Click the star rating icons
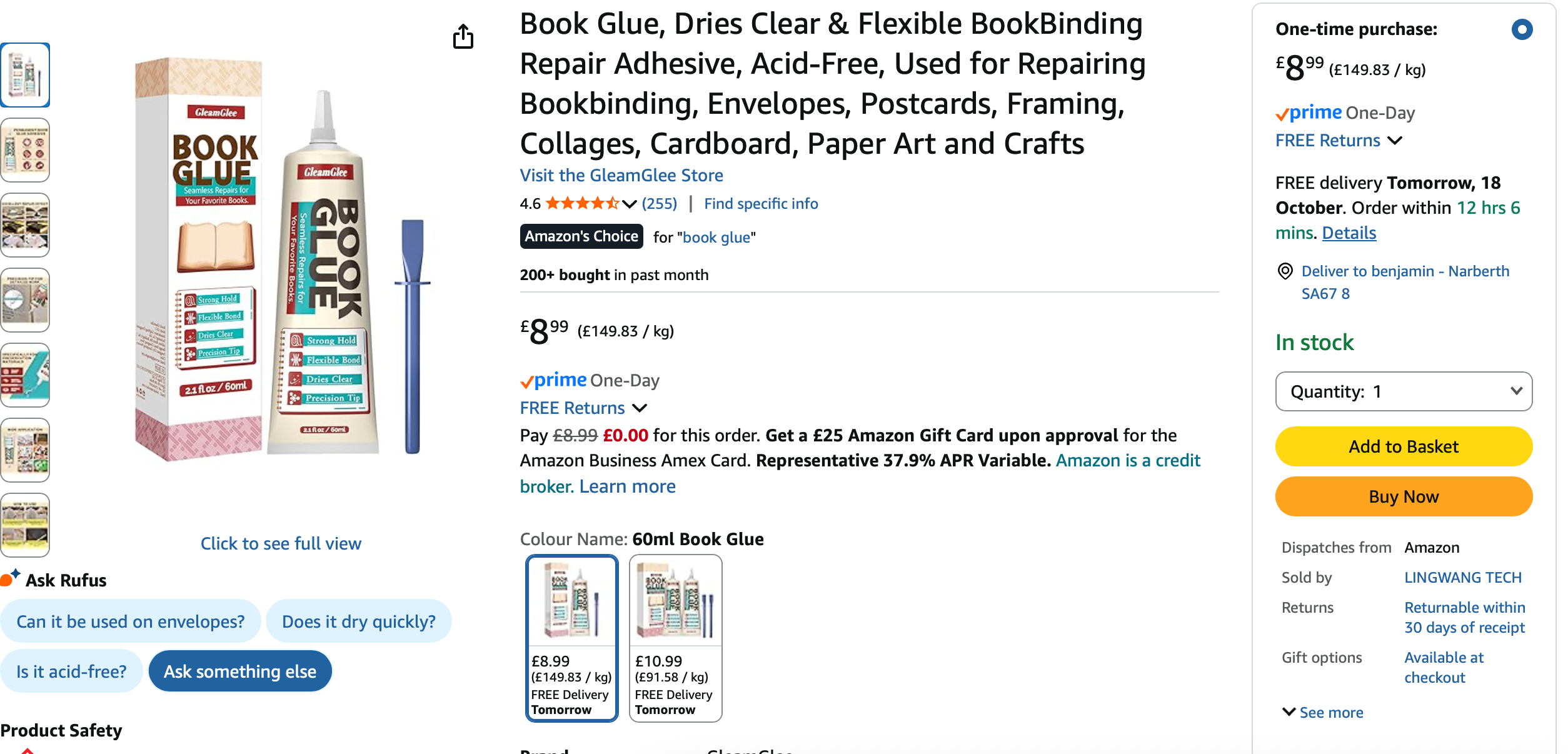 [581, 203]
